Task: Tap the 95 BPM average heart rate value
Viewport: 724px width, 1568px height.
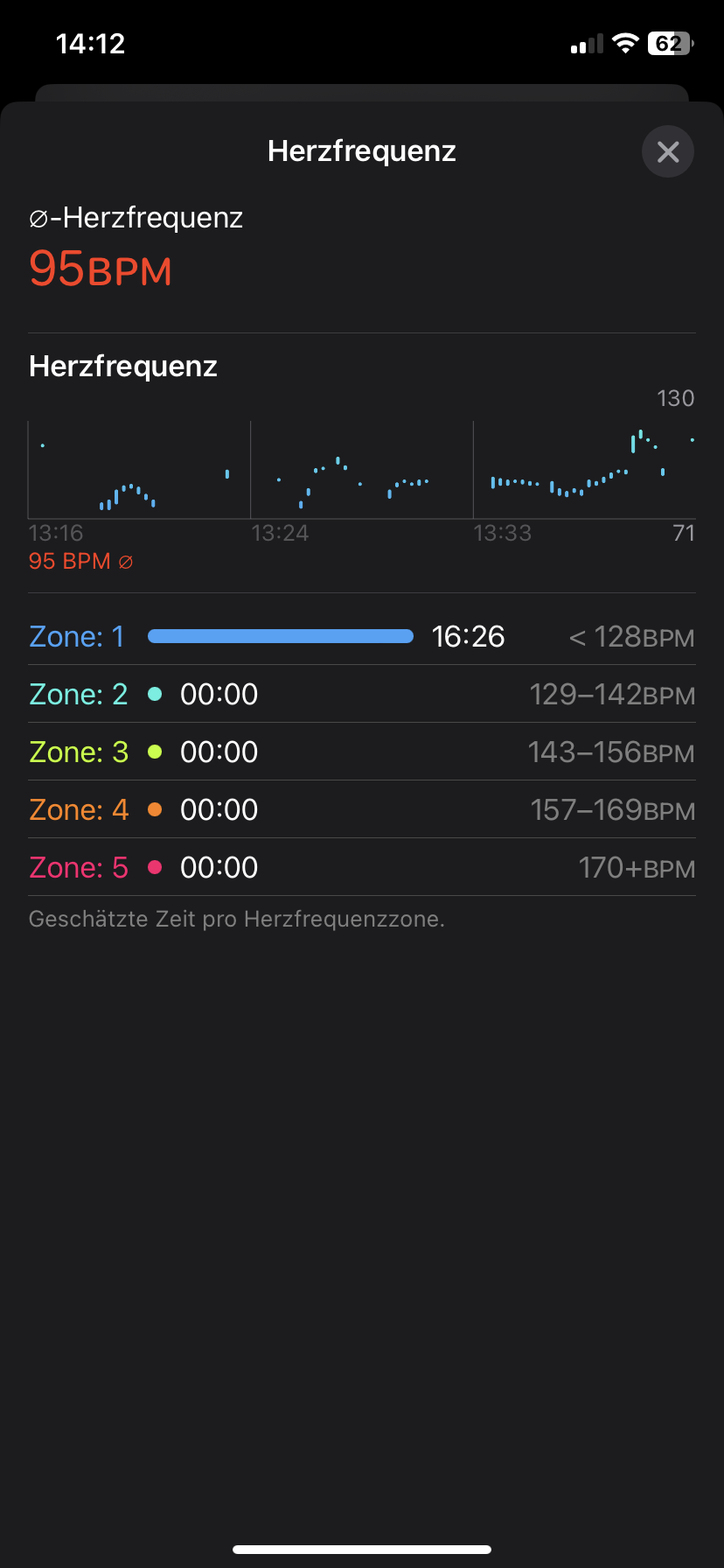Action: (x=101, y=268)
